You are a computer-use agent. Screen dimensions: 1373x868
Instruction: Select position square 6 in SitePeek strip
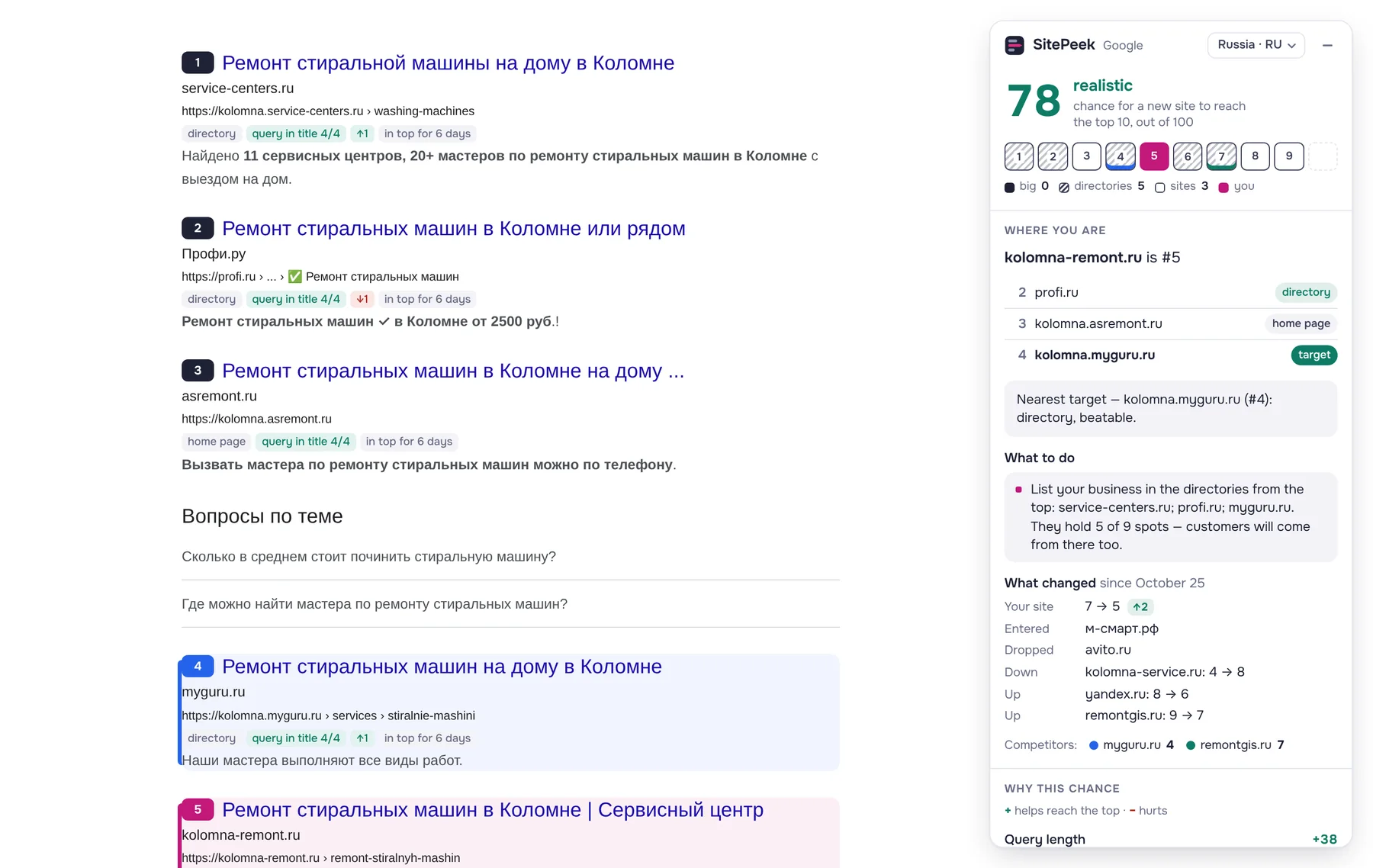(1188, 156)
